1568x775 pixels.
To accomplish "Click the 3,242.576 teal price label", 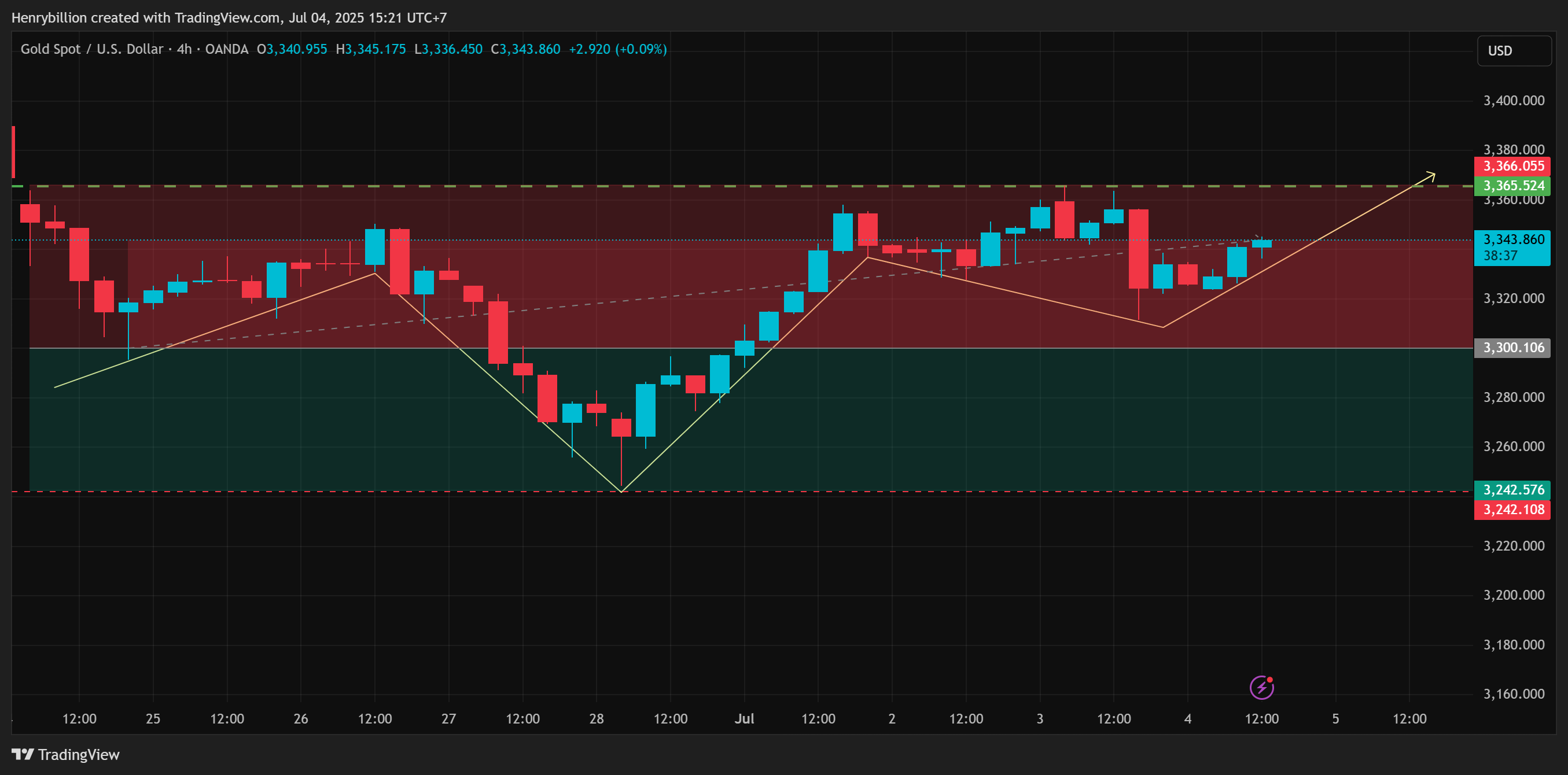I will 1512,490.
